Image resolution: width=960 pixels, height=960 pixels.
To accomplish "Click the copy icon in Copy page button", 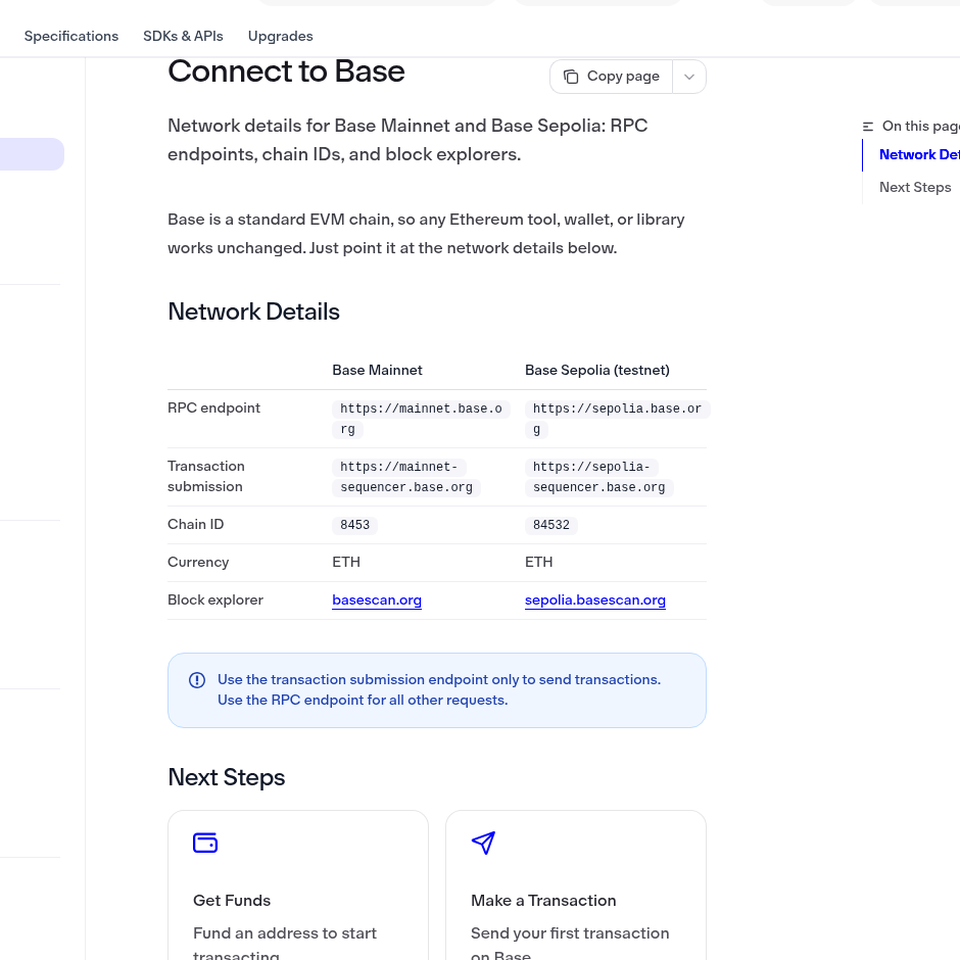I will [x=571, y=77].
